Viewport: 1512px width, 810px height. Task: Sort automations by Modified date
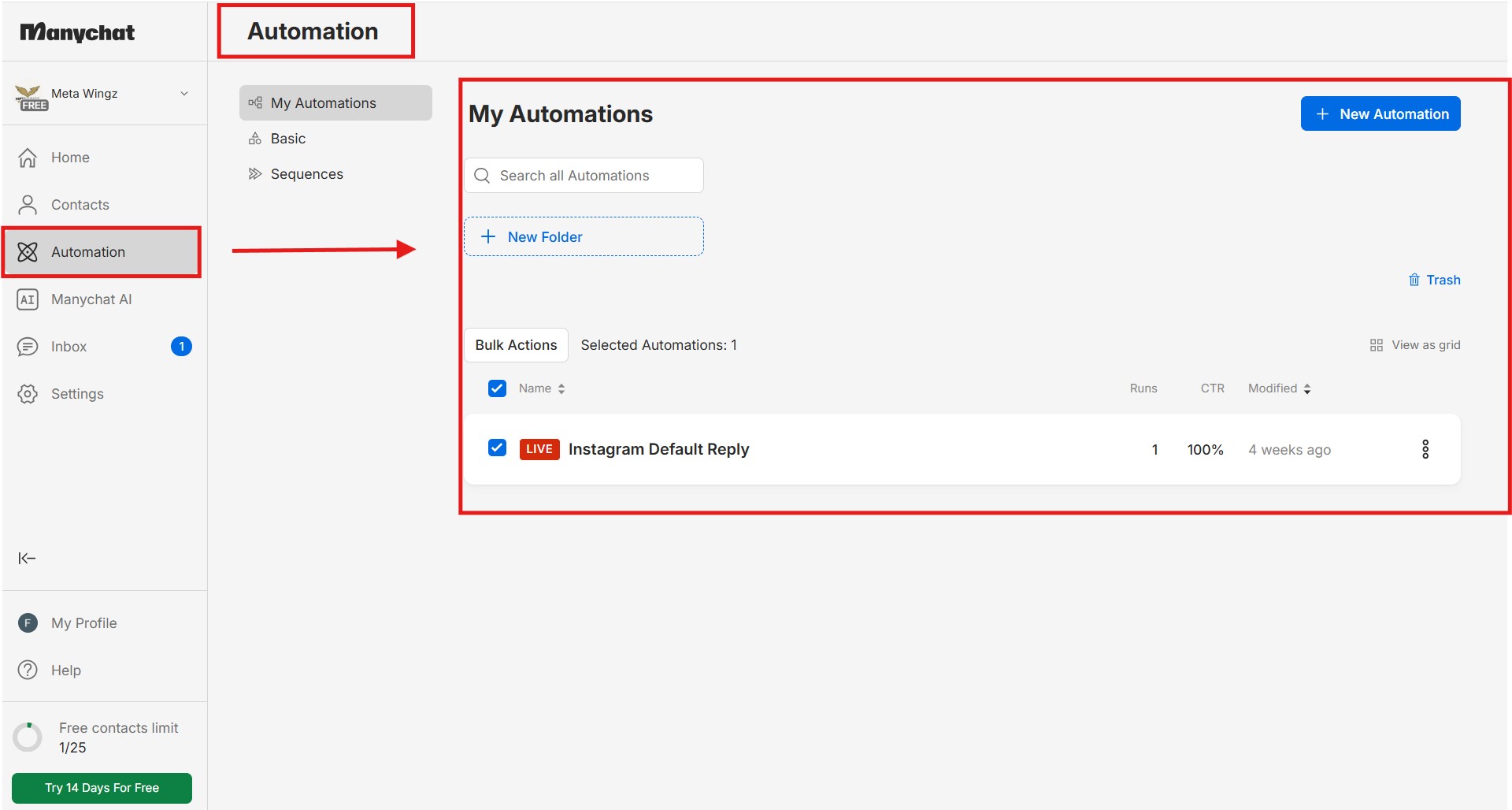click(1280, 388)
